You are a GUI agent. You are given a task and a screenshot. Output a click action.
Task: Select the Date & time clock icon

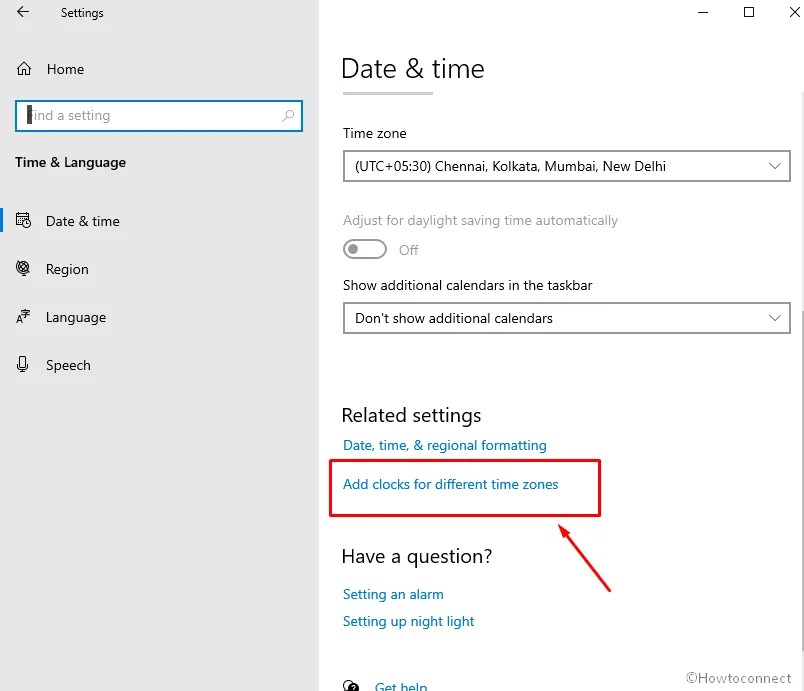(22, 220)
